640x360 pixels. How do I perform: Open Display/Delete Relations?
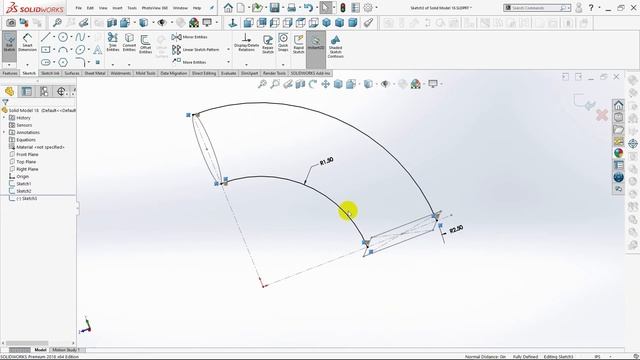point(246,43)
